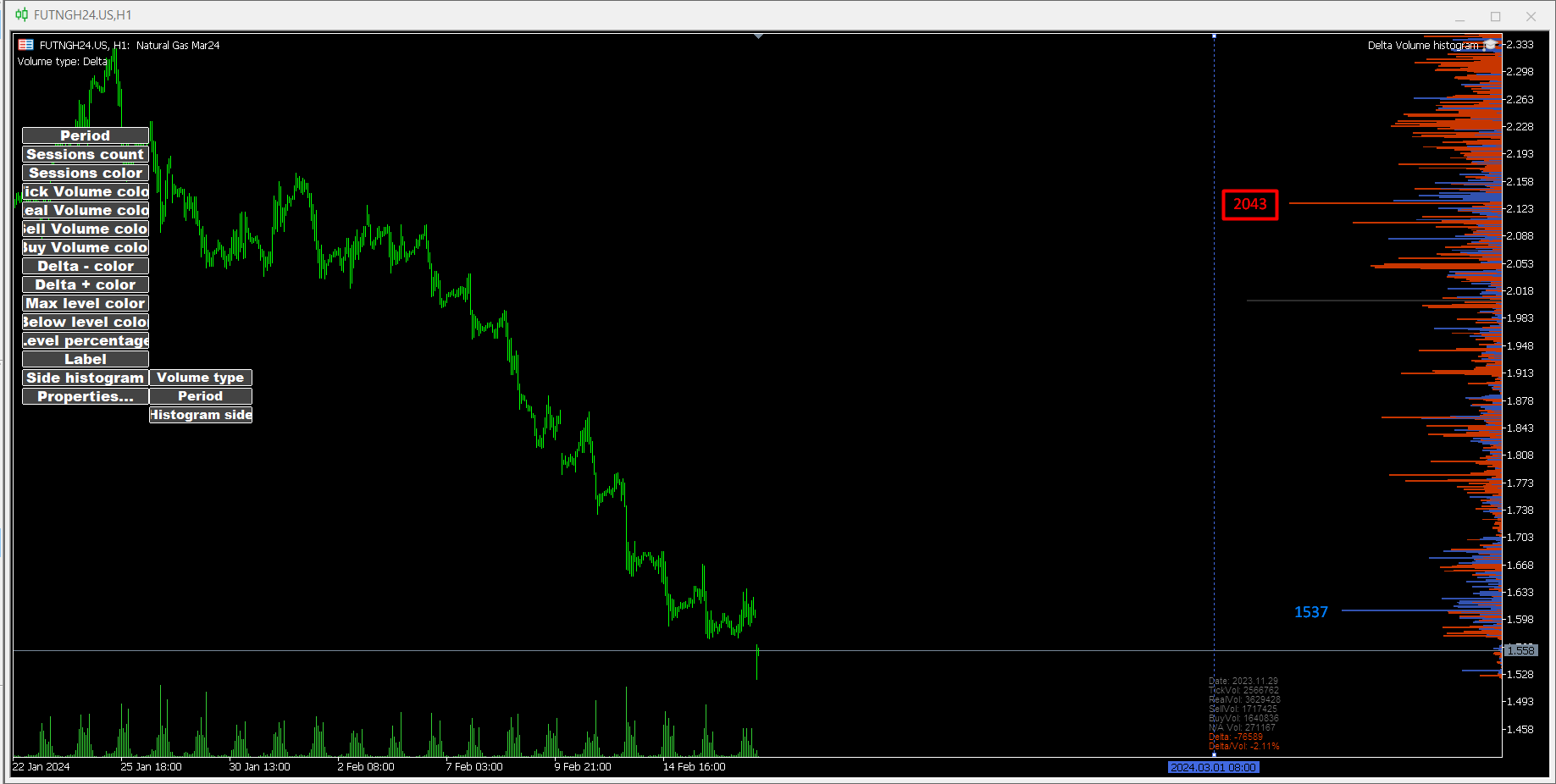Expand the Side histogram submenu
The height and width of the screenshot is (784, 1556).
click(x=86, y=378)
